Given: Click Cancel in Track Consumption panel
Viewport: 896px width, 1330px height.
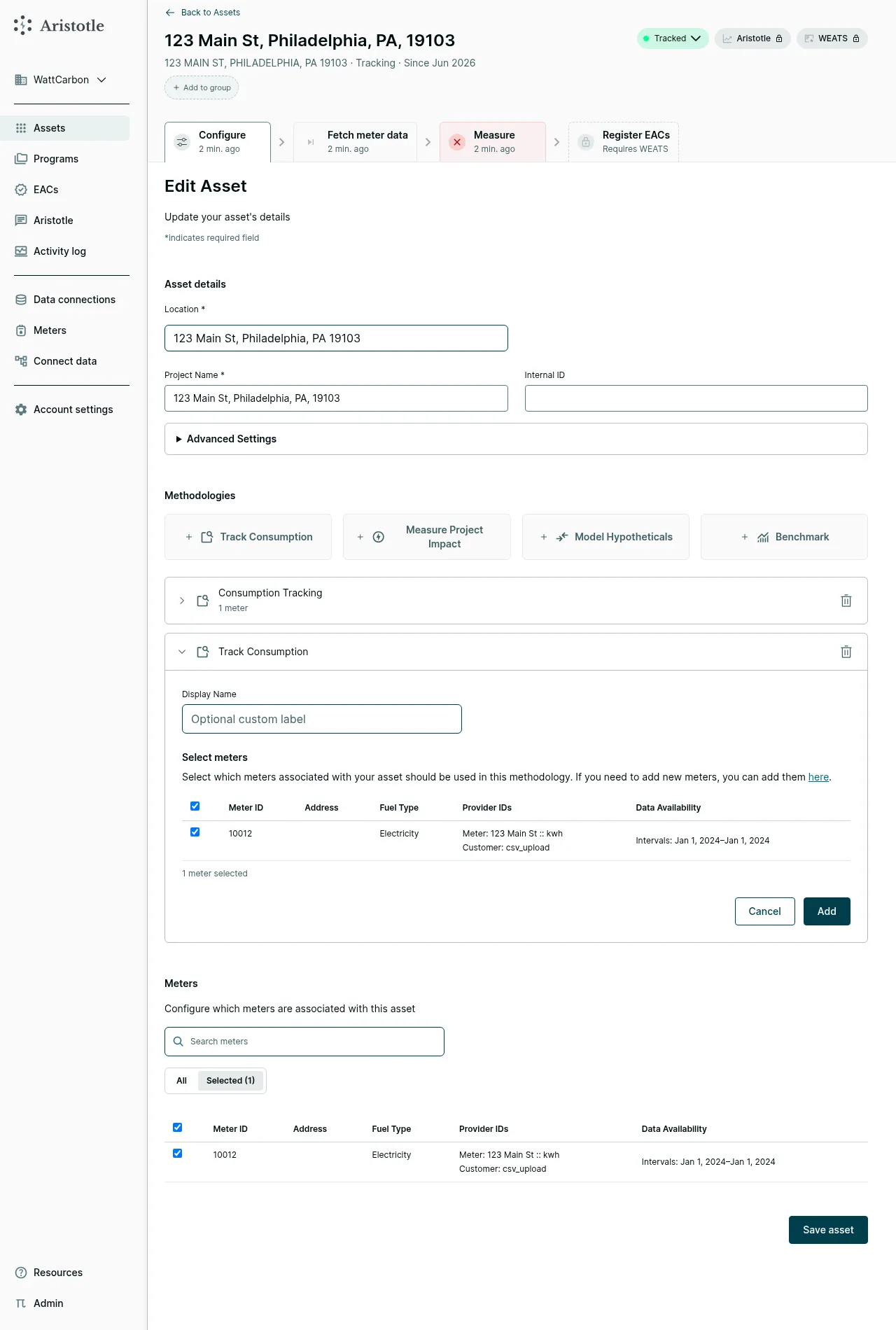Looking at the screenshot, I should pos(765,911).
